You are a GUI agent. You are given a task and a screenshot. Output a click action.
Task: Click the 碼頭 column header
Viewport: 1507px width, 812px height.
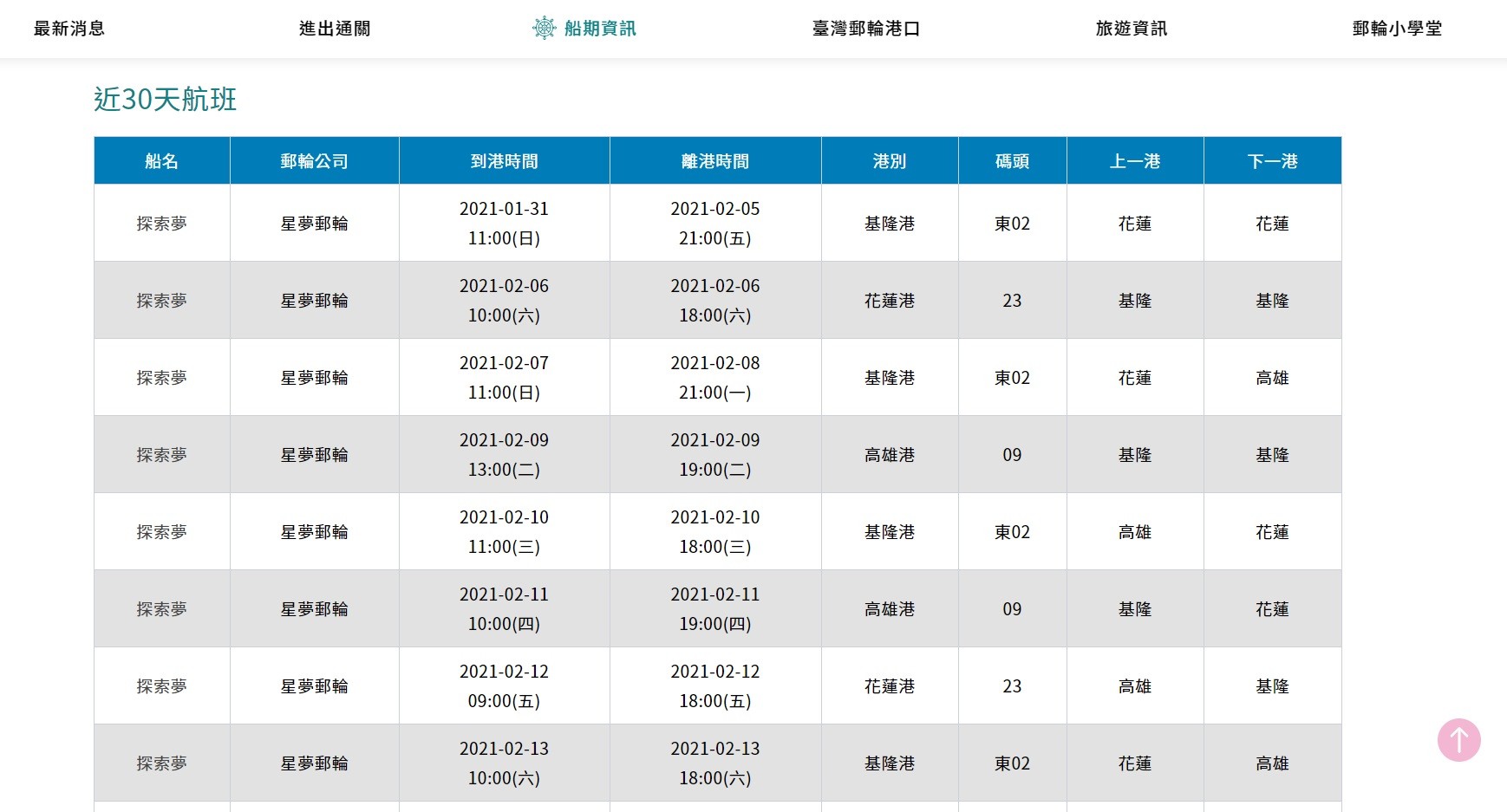click(x=1012, y=160)
